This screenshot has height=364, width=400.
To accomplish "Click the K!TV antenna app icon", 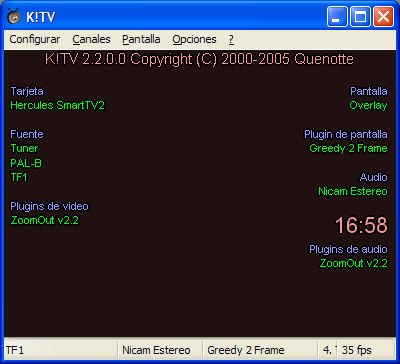I will click(14, 16).
